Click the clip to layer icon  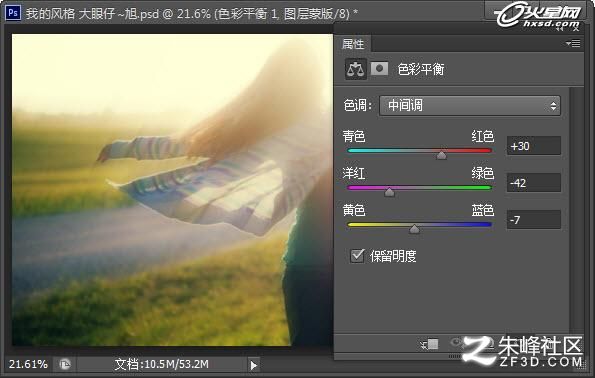430,345
